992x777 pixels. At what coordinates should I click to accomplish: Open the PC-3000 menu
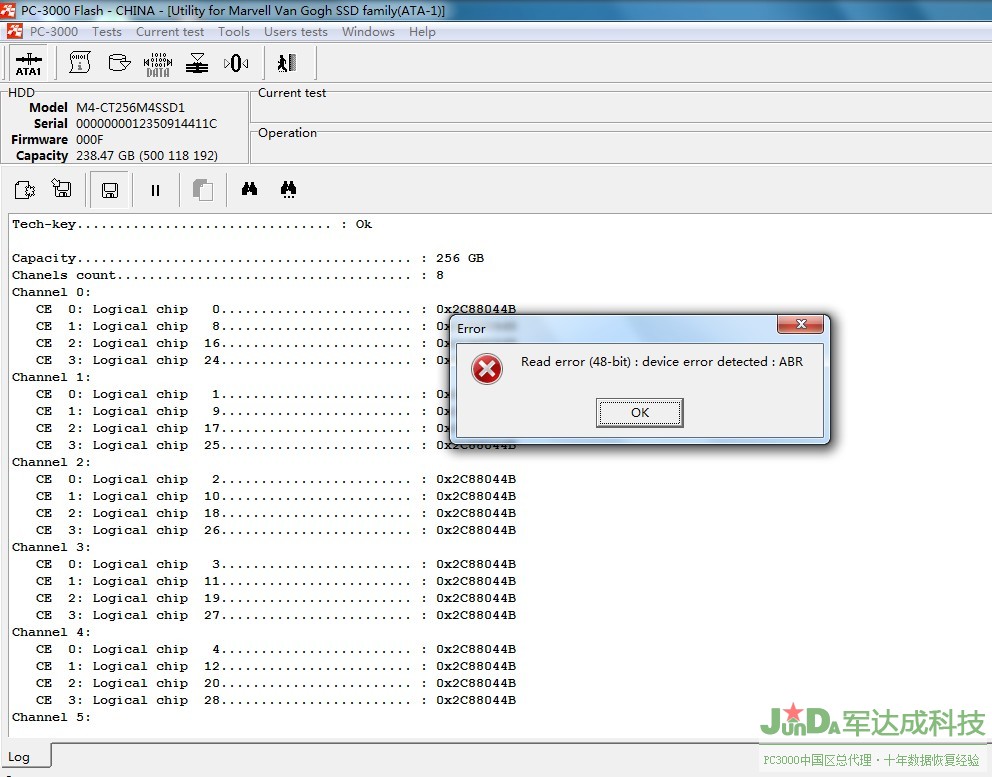coord(54,32)
